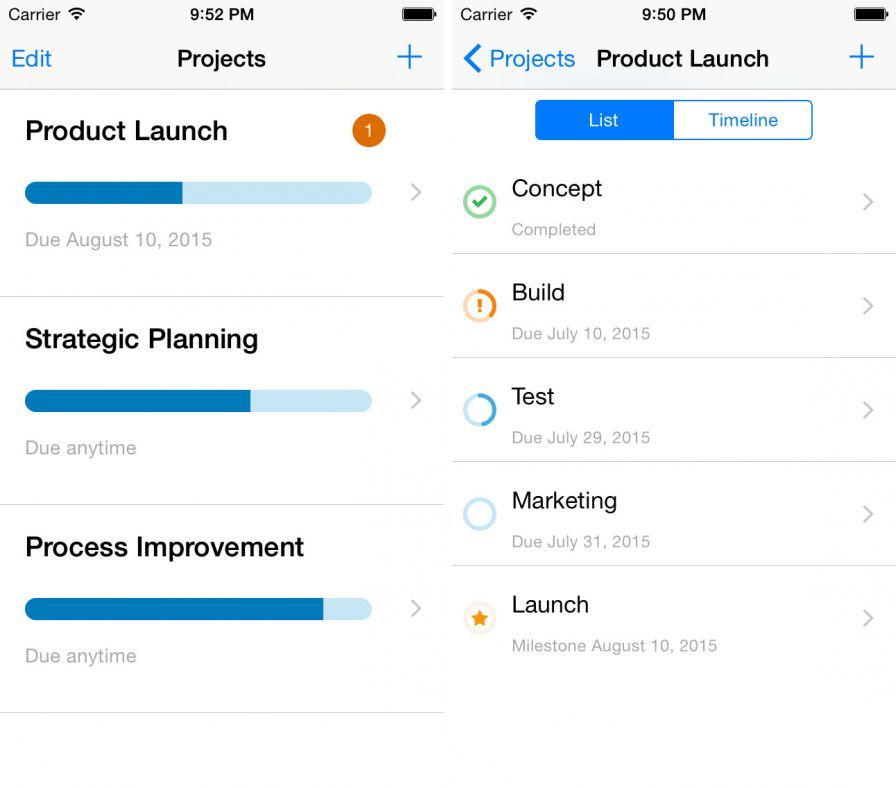The height and width of the screenshot is (788, 896).
Task: Select the Process Improvement project title
Action: coord(164,547)
